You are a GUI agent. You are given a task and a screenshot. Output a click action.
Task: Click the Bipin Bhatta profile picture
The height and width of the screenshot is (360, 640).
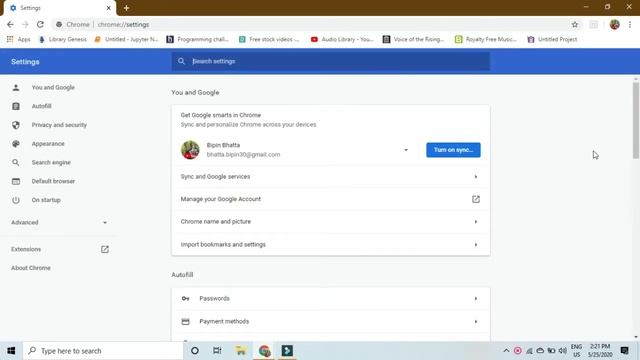click(x=190, y=150)
